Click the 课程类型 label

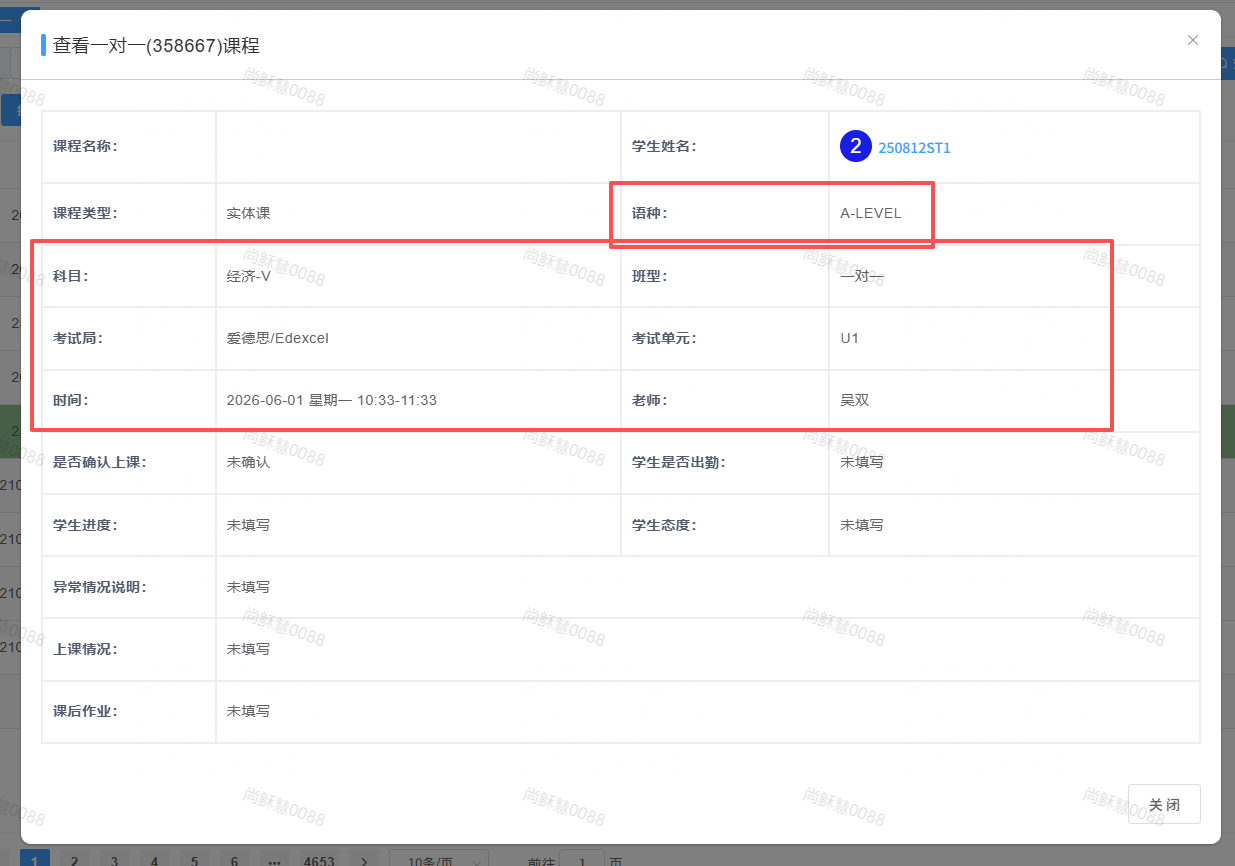coord(85,213)
